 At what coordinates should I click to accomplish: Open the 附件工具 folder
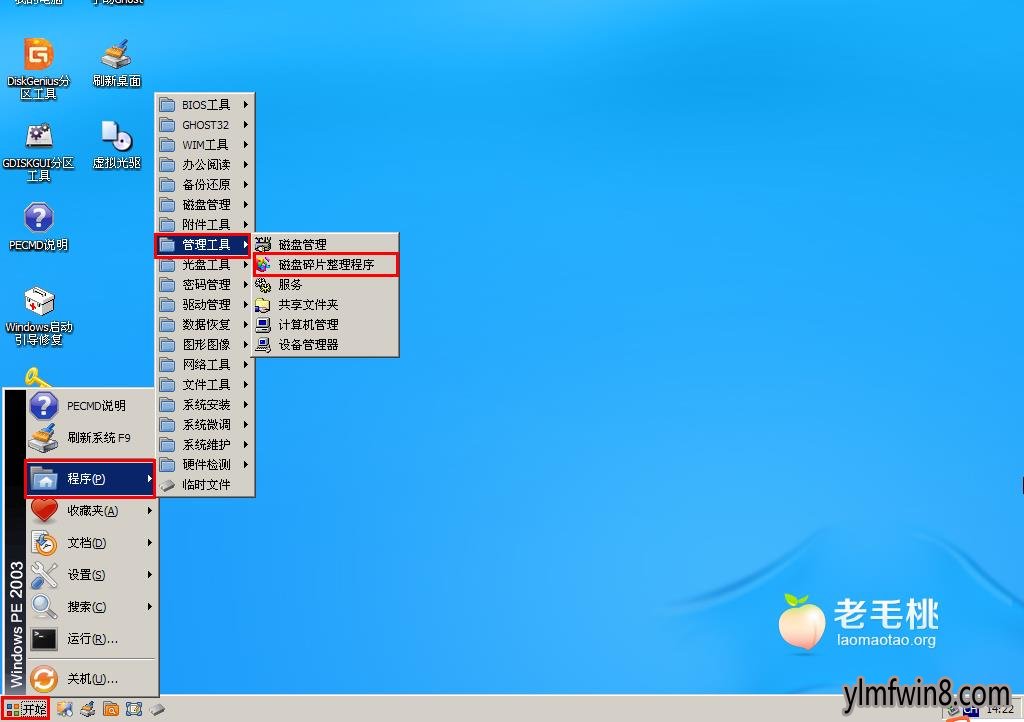(204, 225)
